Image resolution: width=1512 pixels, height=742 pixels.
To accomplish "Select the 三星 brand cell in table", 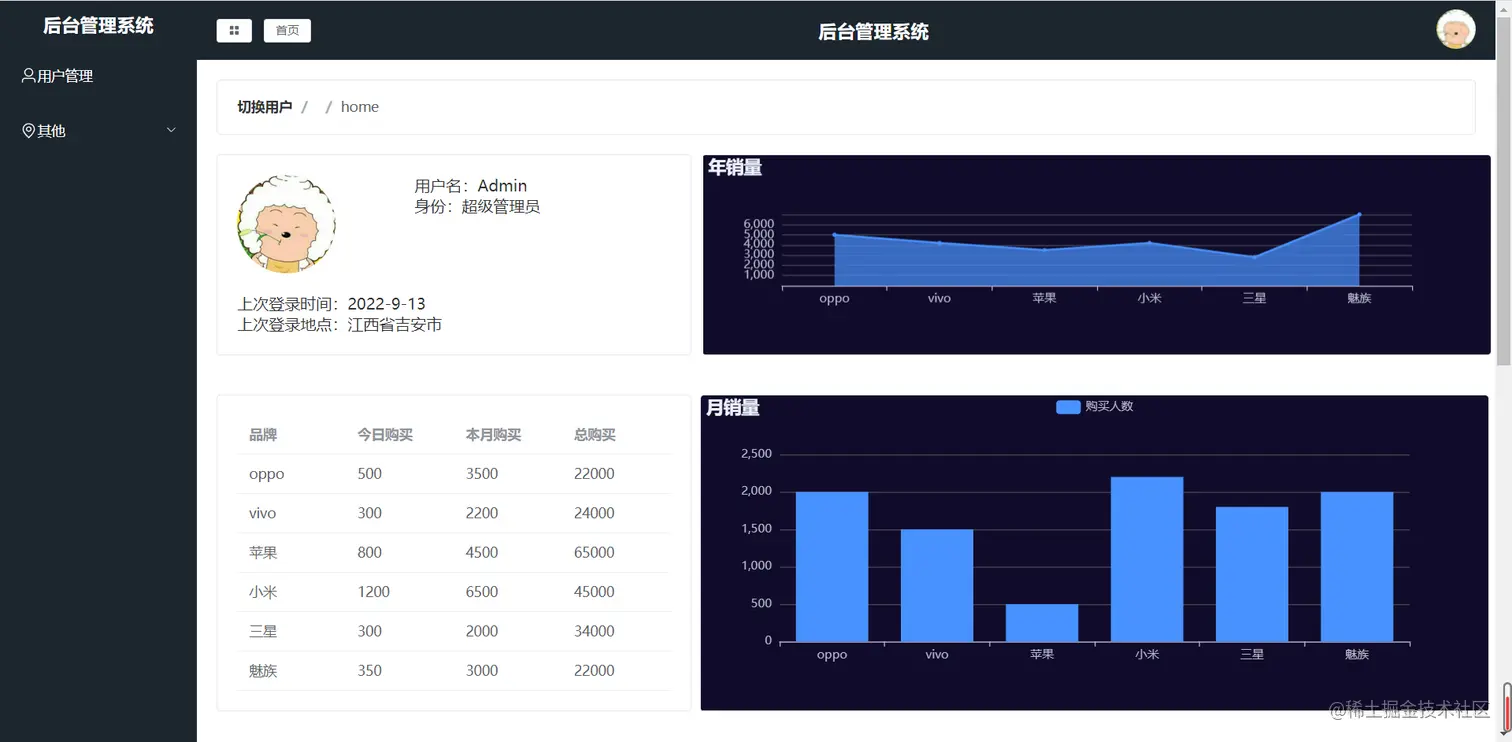I will (263, 631).
